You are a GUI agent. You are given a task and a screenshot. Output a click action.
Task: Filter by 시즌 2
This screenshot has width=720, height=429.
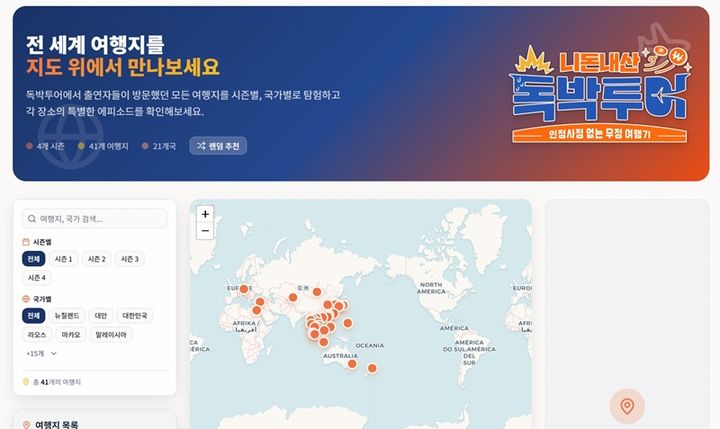(97, 259)
